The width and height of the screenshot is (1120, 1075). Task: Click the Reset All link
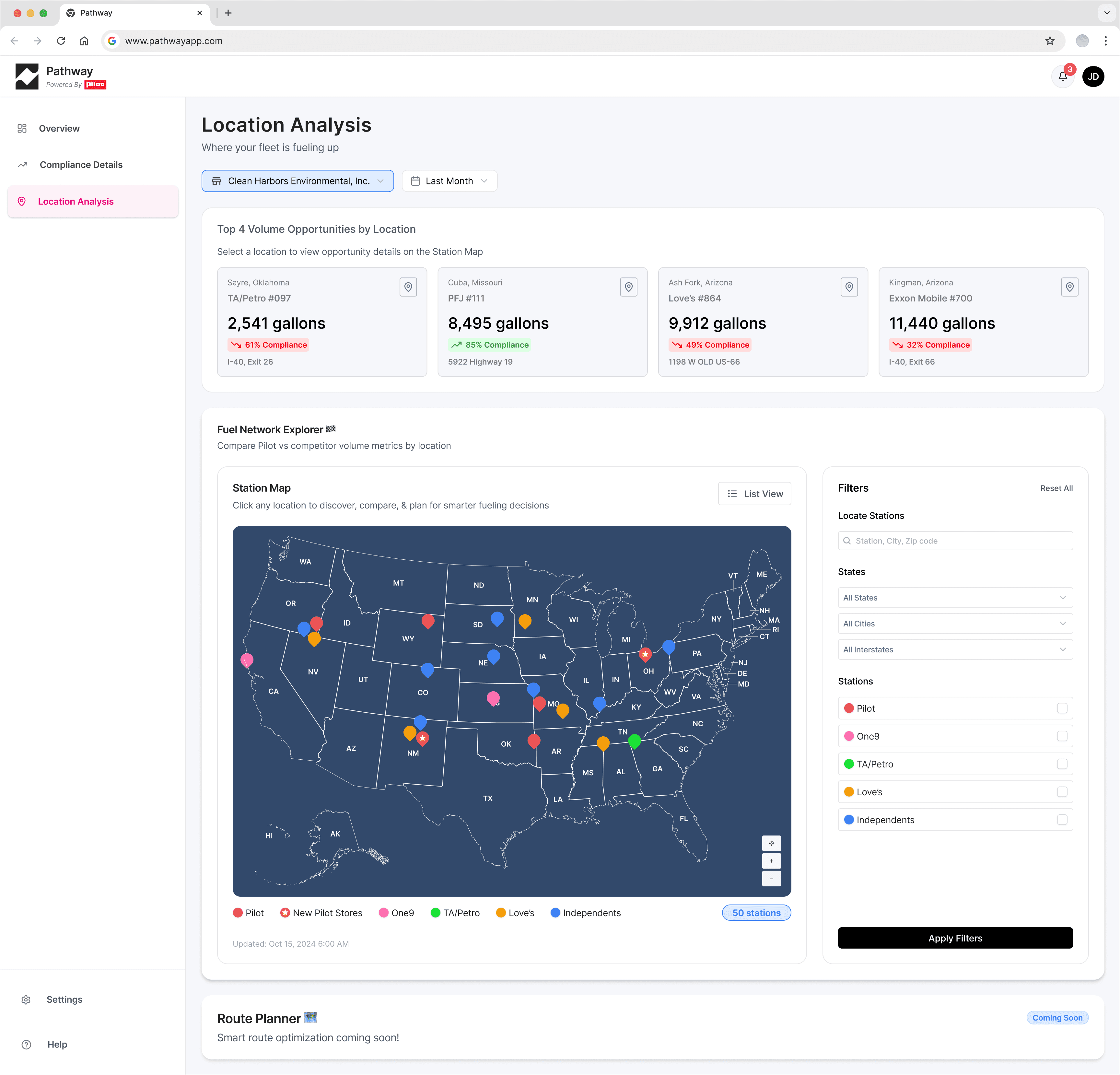(x=1056, y=488)
